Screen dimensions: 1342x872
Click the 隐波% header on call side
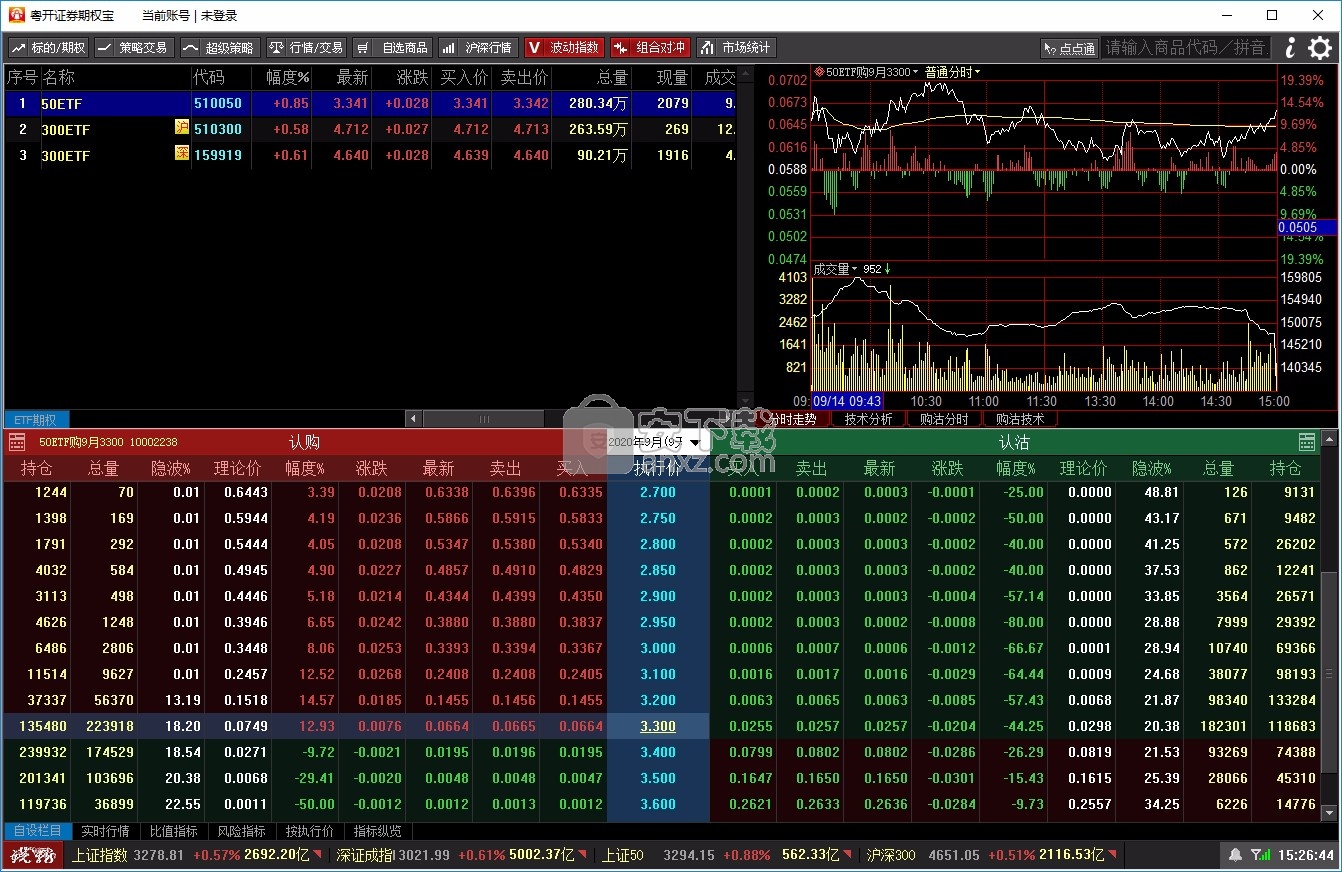pos(171,468)
